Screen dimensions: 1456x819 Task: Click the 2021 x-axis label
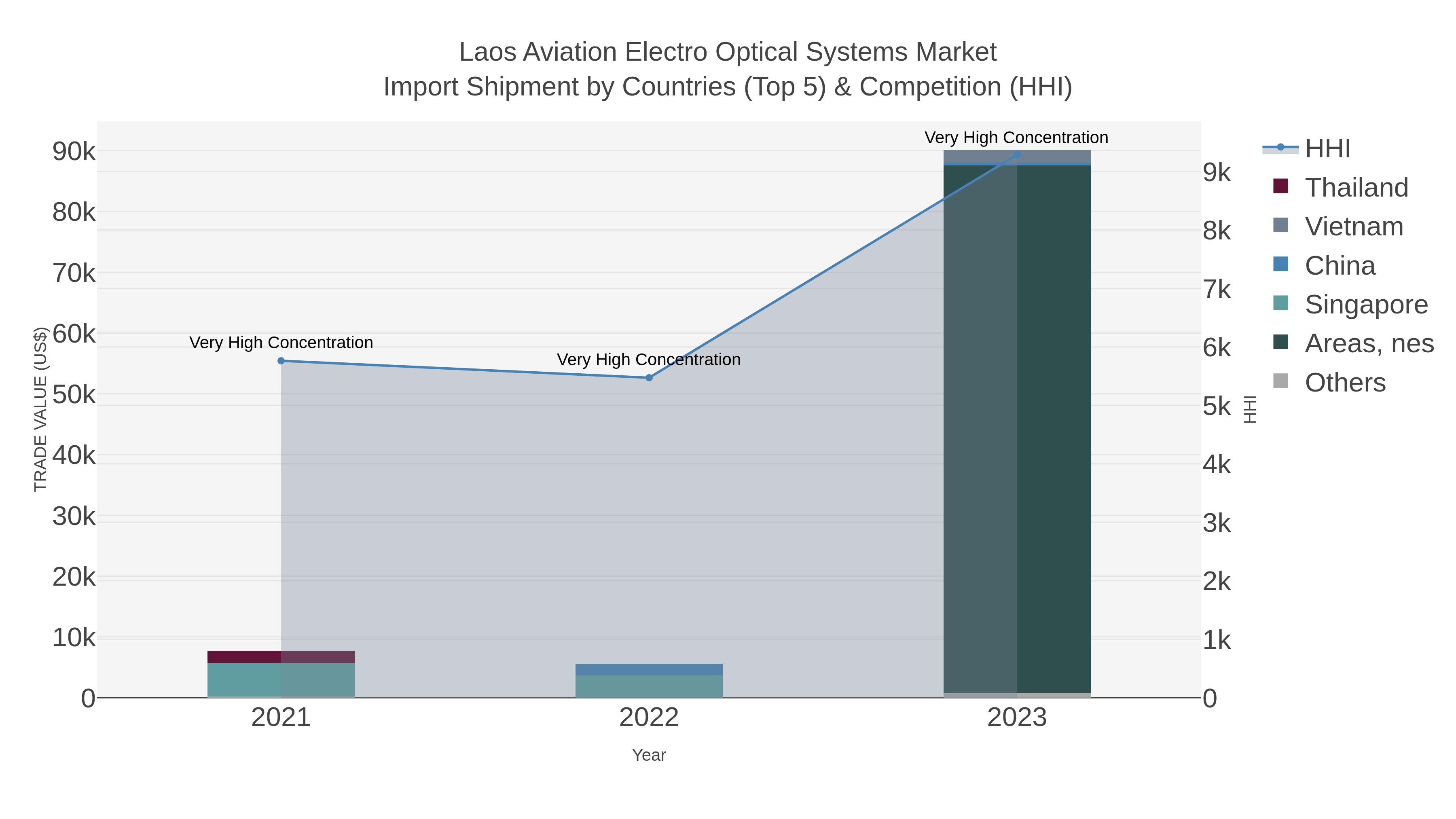281,718
